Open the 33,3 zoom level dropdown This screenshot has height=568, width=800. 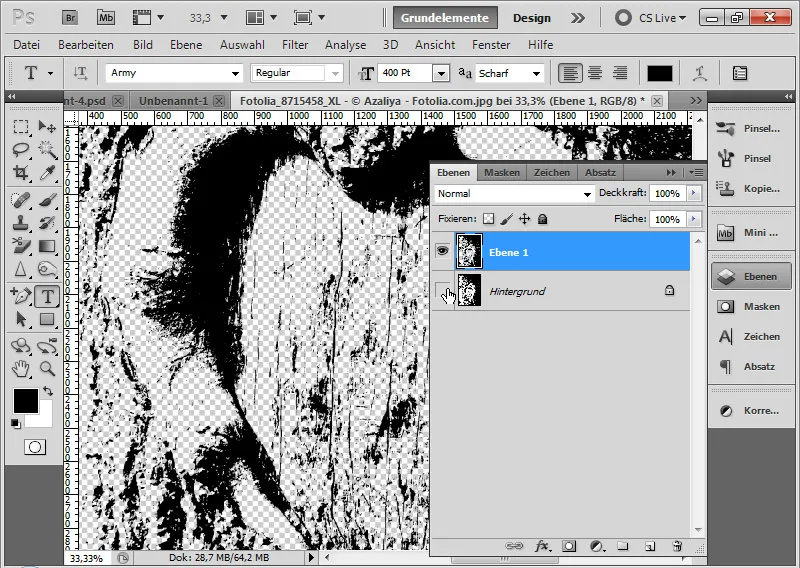click(223, 18)
